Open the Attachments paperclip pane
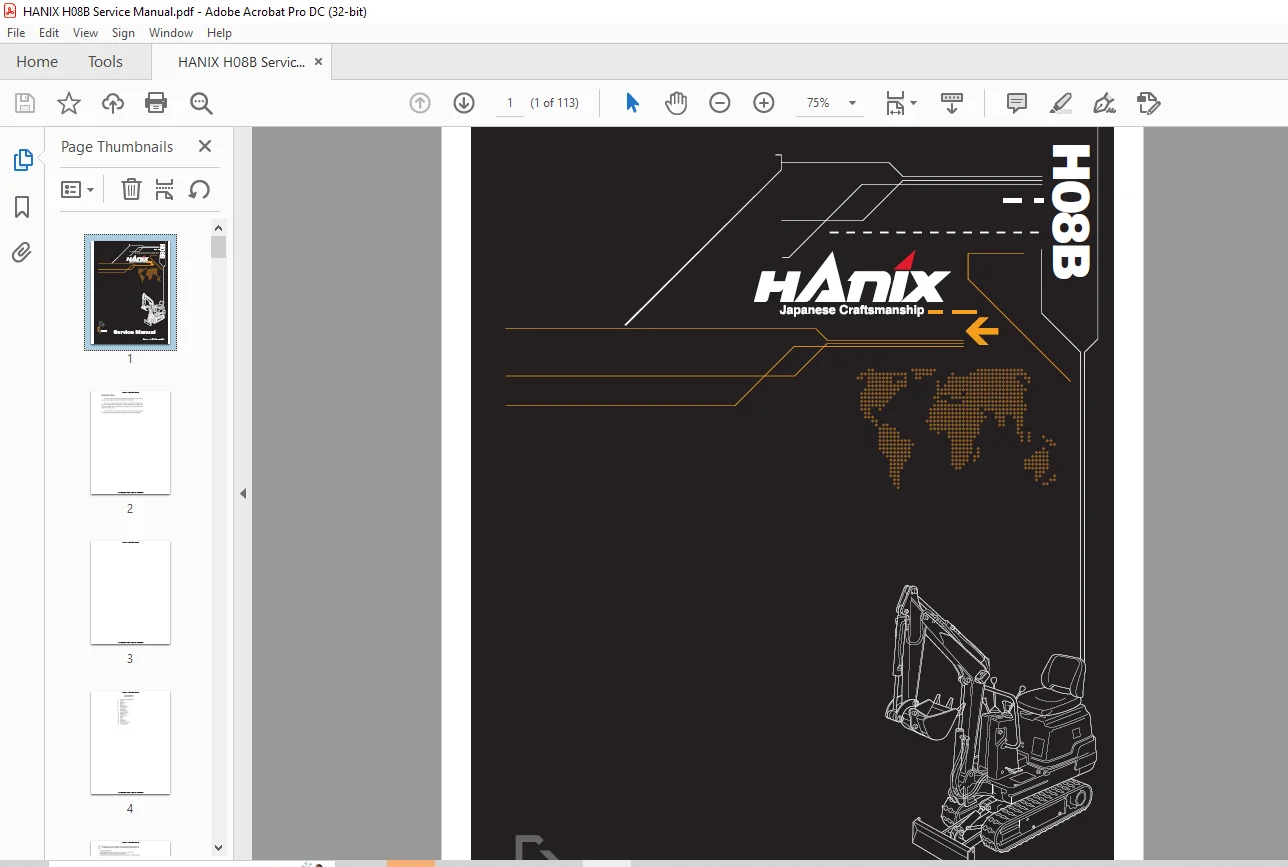This screenshot has width=1288, height=867. click(22, 253)
